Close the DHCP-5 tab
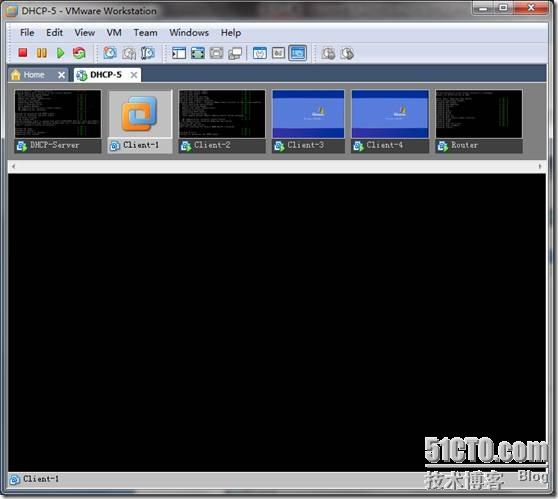Image resolution: width=558 pixels, height=499 pixels. [134, 75]
